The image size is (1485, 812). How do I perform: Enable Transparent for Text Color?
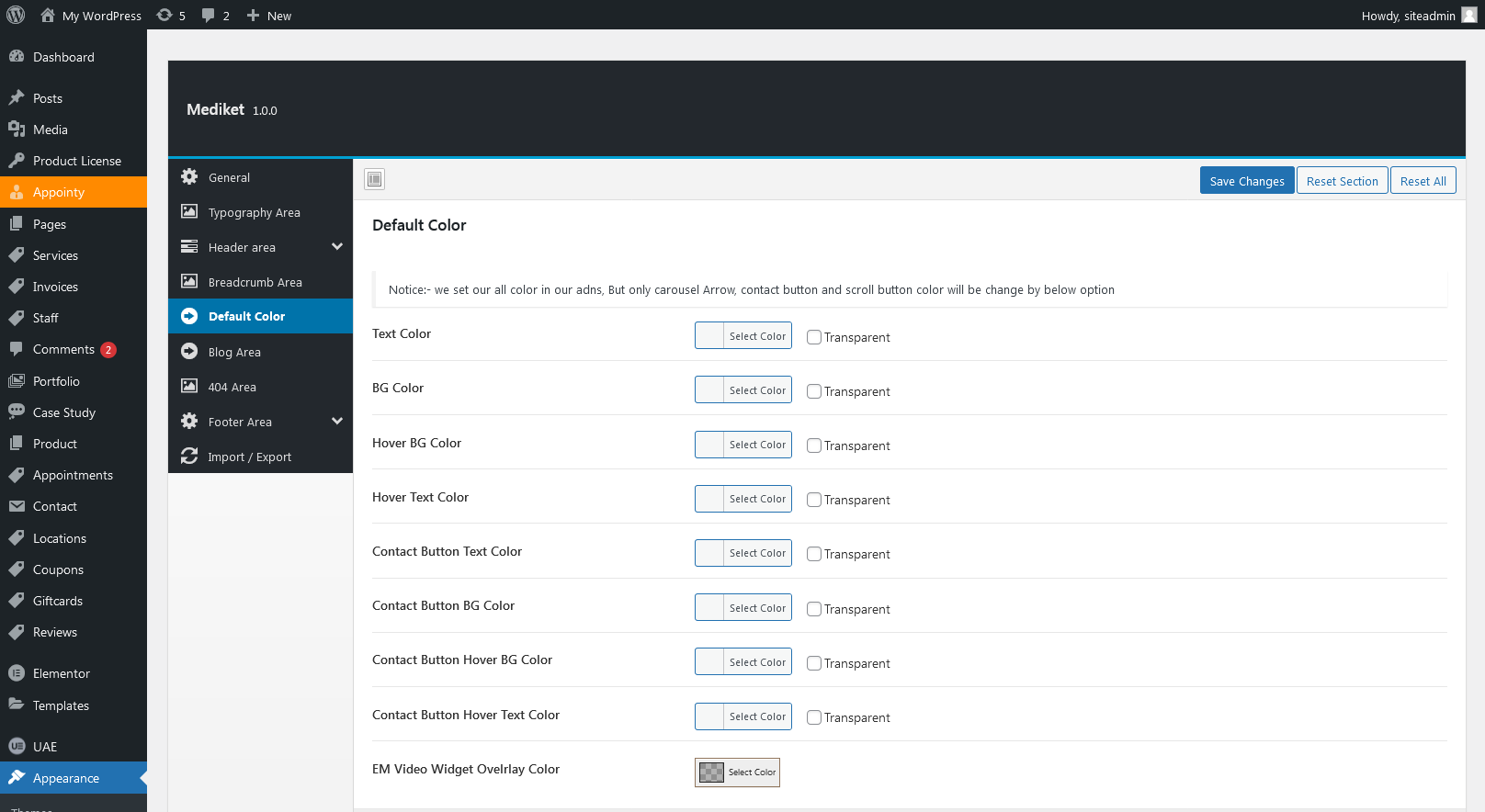pos(813,337)
